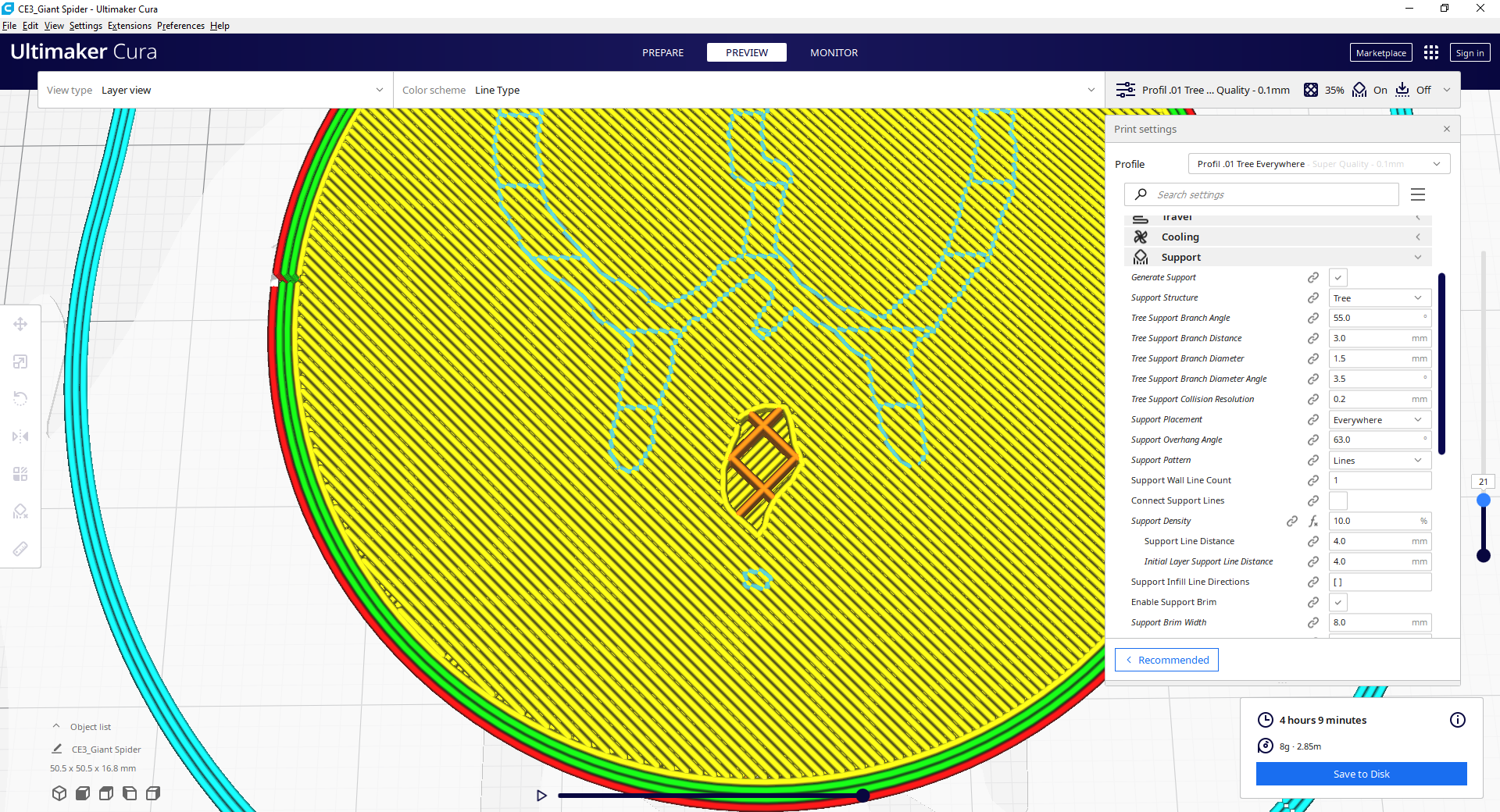1500x812 pixels.
Task: Open the View type dropdown
Action: click(215, 90)
